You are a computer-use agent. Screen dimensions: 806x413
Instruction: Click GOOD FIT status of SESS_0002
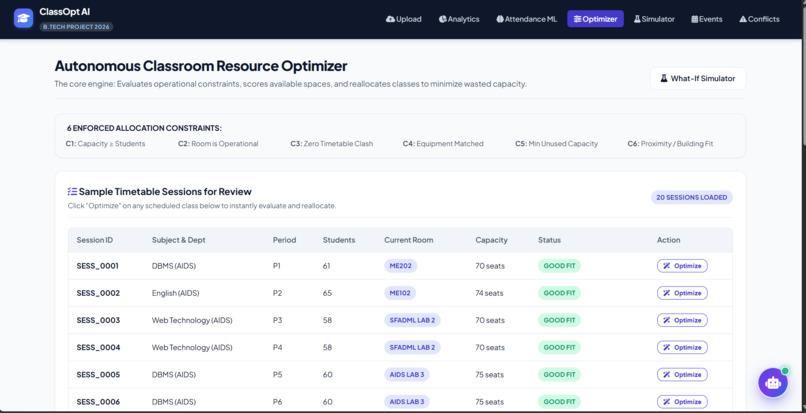click(x=559, y=293)
